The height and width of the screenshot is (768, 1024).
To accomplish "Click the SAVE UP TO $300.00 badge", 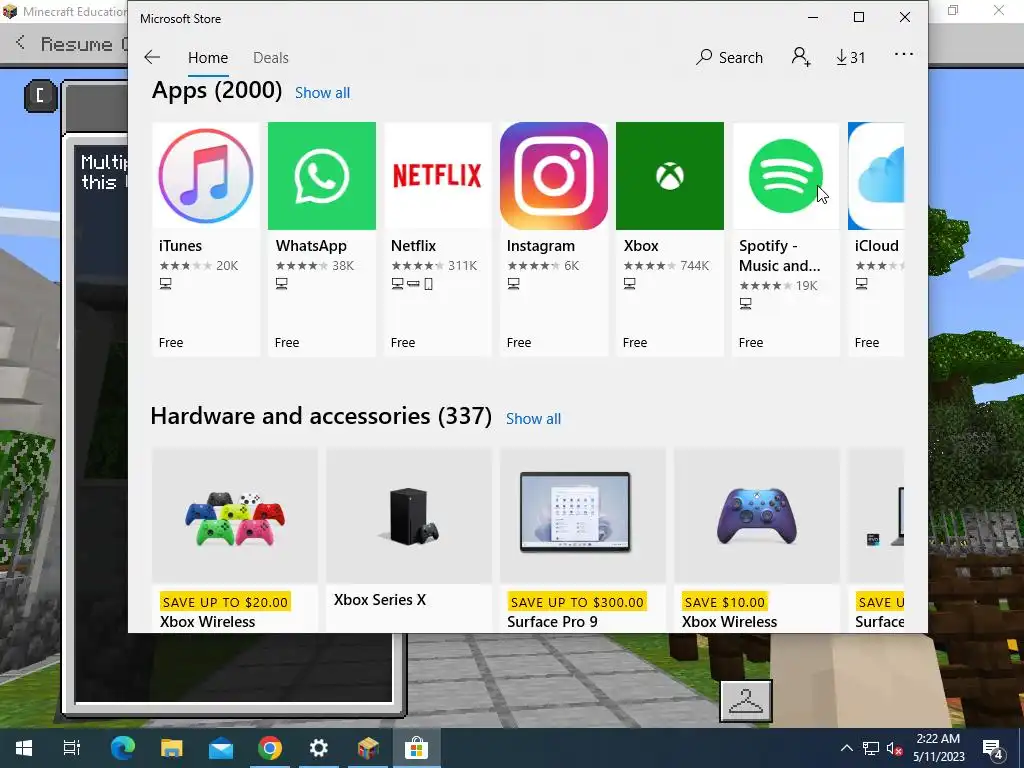I will (x=577, y=602).
